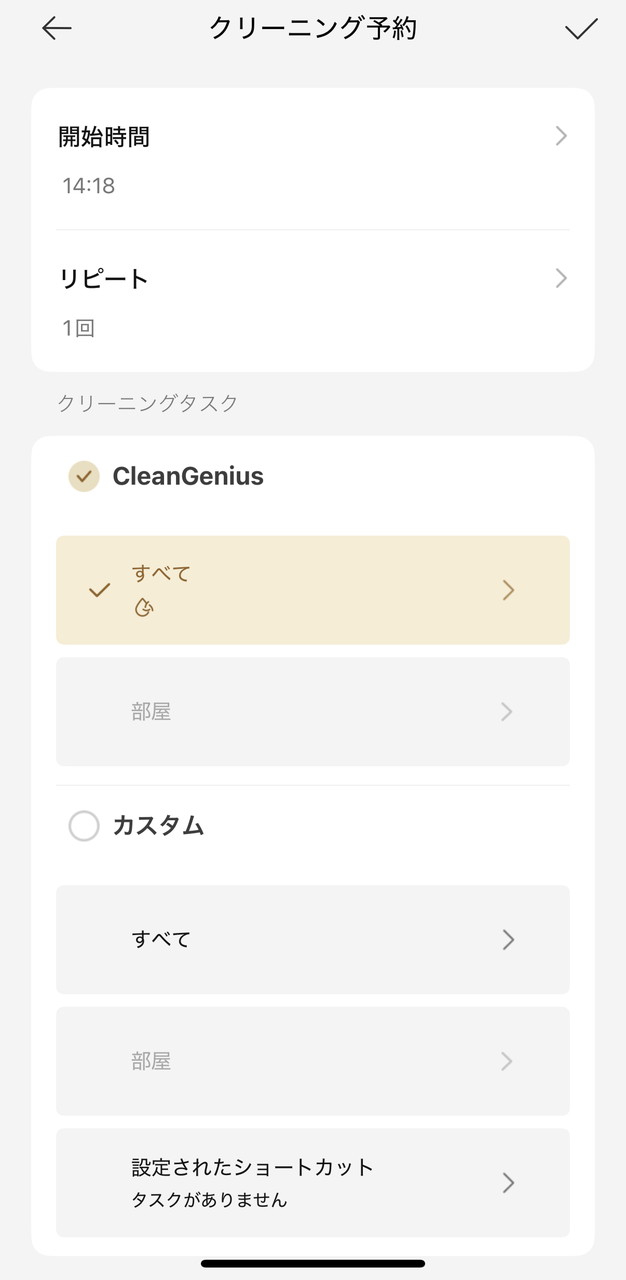Tap the water-drop mode icon under すべて

coord(144,607)
